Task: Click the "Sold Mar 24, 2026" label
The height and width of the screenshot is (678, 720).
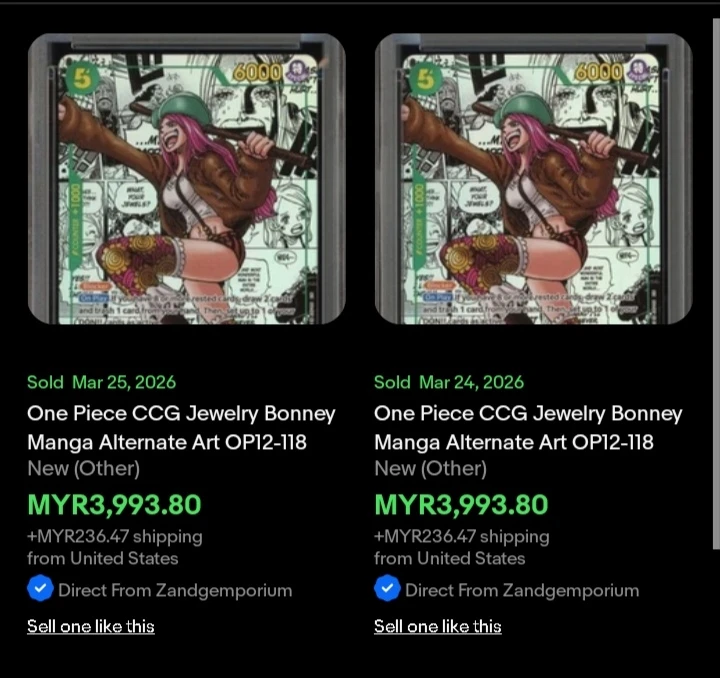Action: tap(449, 382)
